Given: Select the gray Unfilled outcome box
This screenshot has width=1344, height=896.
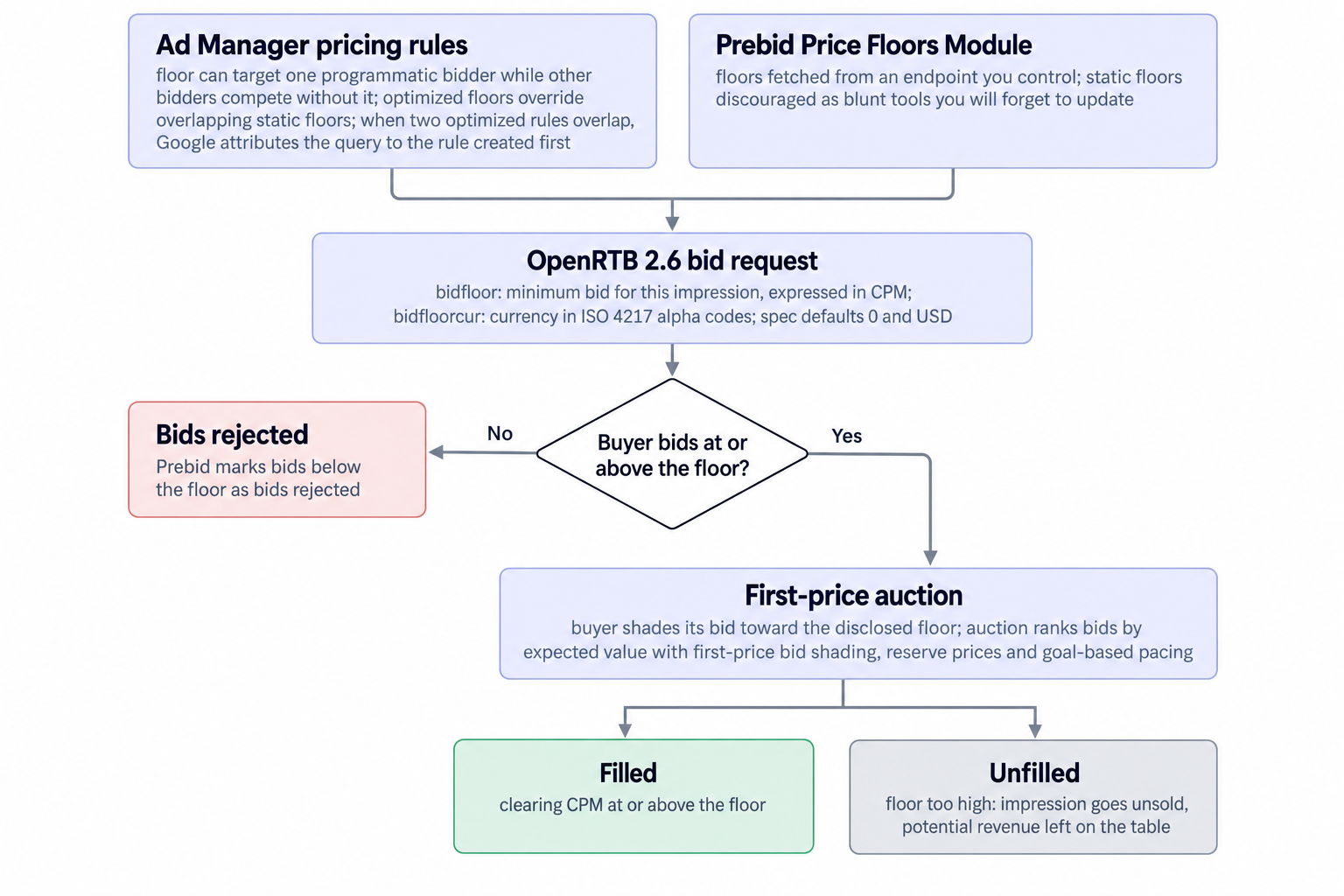Looking at the screenshot, I should coord(1033,797).
